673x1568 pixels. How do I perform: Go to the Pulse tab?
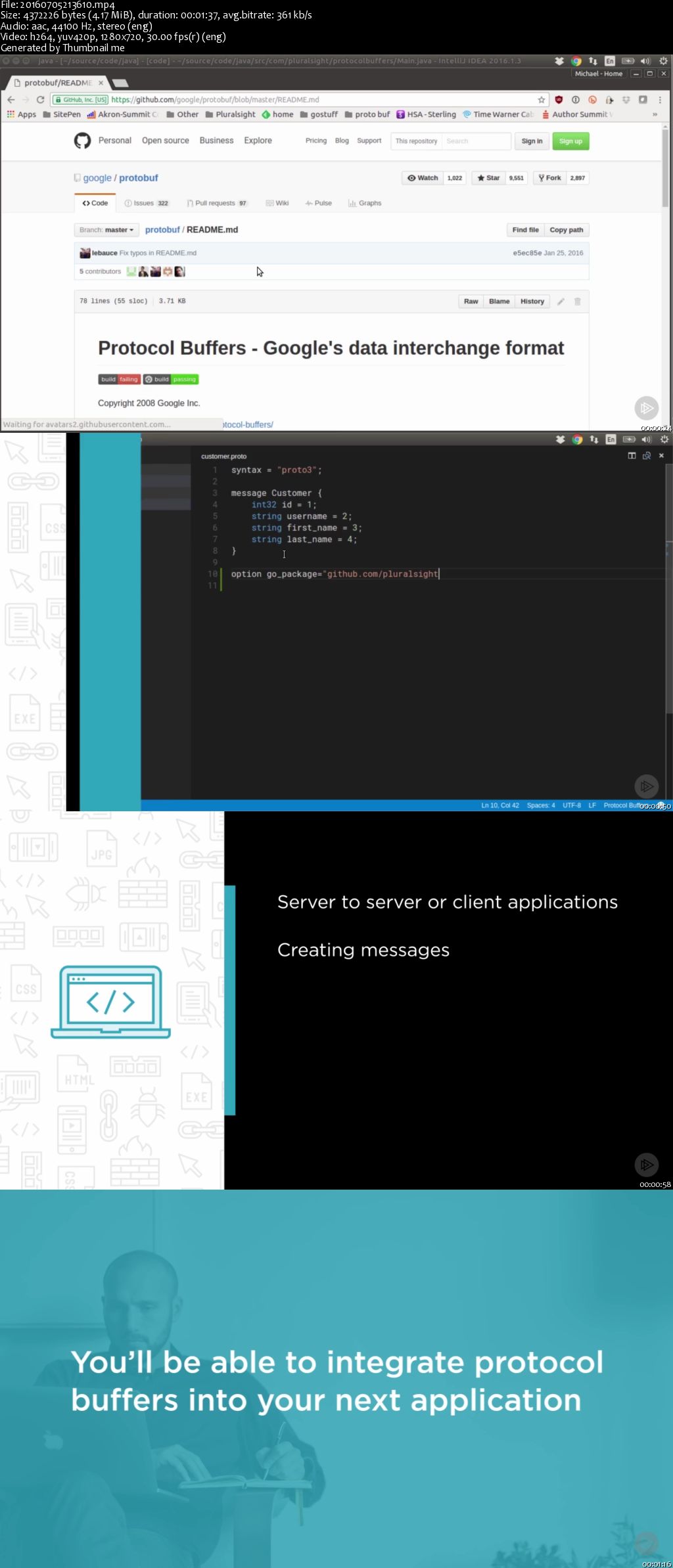[x=319, y=203]
